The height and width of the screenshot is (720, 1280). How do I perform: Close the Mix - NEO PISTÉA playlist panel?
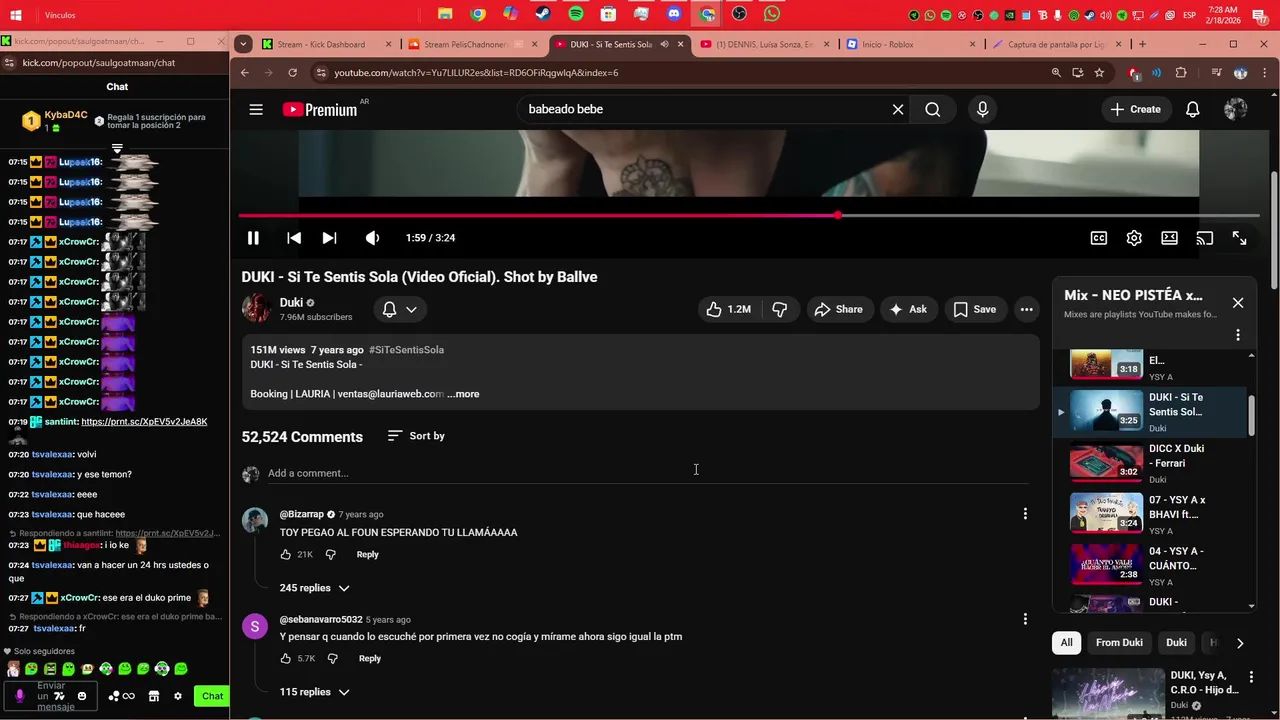point(1238,303)
